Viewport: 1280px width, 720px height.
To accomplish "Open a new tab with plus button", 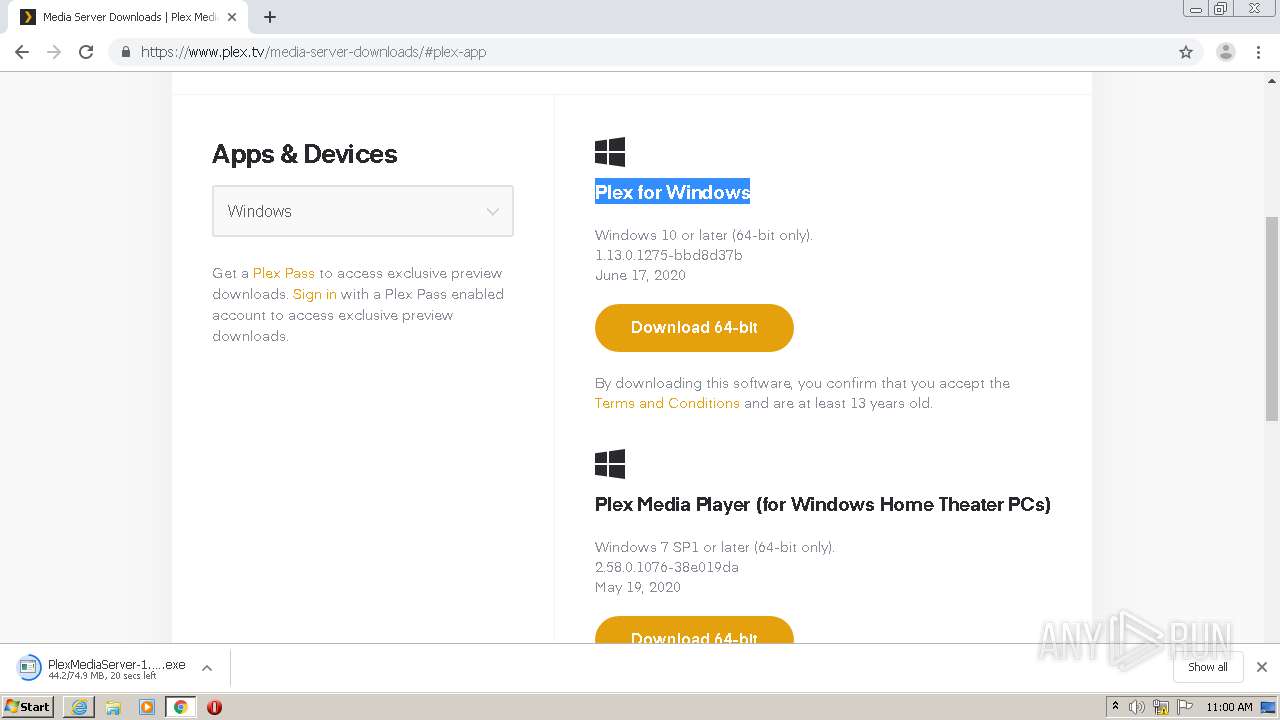I will pyautogui.click(x=270, y=17).
